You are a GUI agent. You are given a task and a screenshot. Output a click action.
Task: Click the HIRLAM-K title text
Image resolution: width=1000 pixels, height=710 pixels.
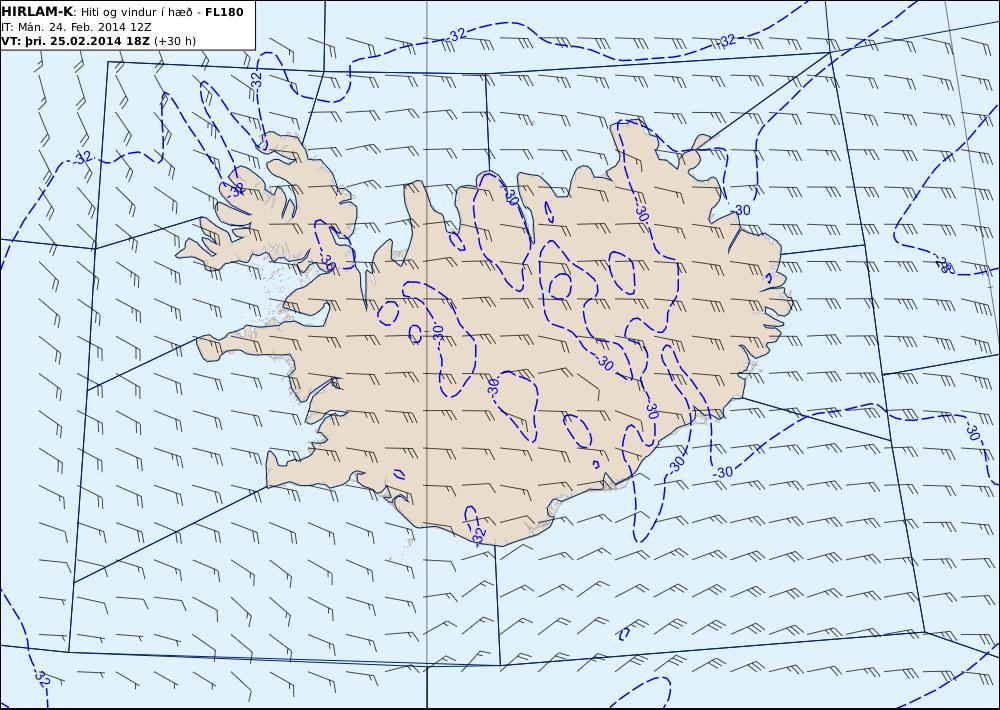pos(38,12)
